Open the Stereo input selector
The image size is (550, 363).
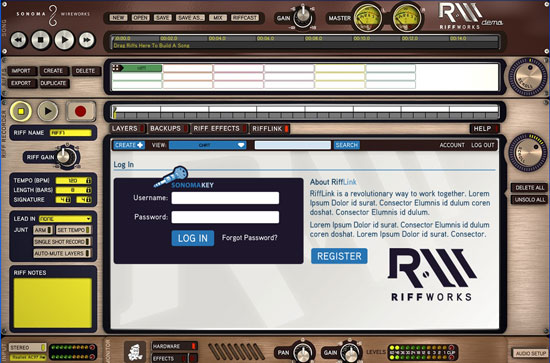point(27,348)
